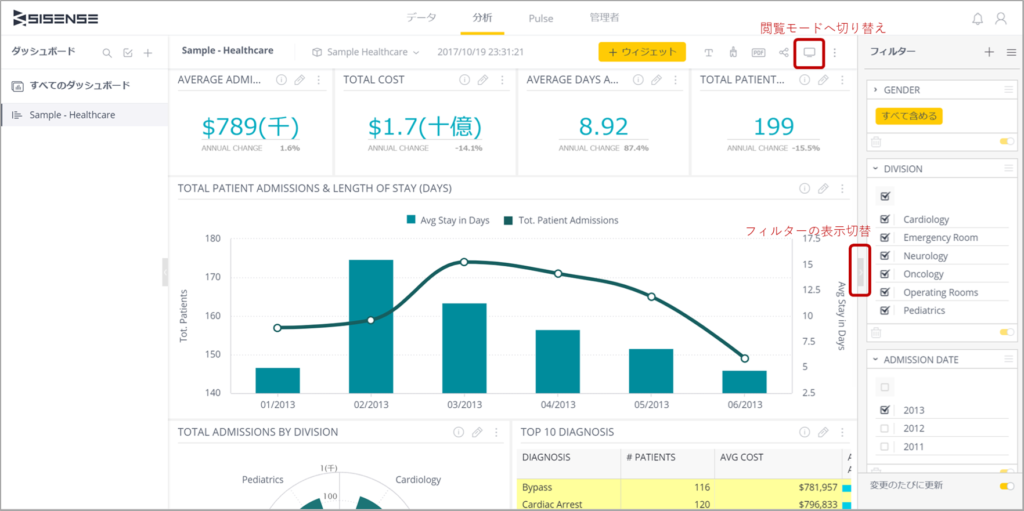Click the 03/2013 line data point
The height and width of the screenshot is (511, 1024).
(464, 262)
